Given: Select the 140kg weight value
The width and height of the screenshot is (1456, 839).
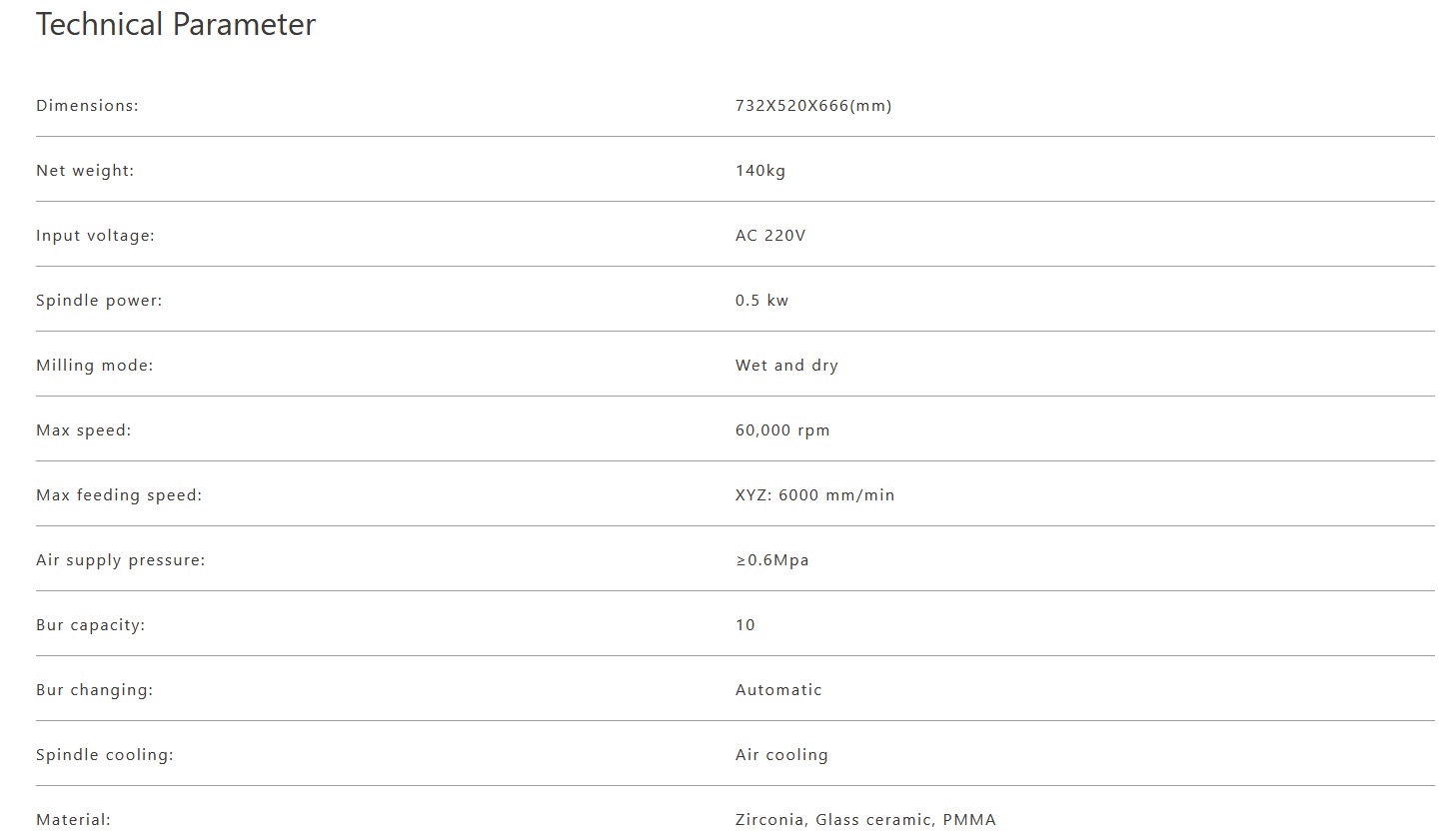Looking at the screenshot, I should (760, 171).
